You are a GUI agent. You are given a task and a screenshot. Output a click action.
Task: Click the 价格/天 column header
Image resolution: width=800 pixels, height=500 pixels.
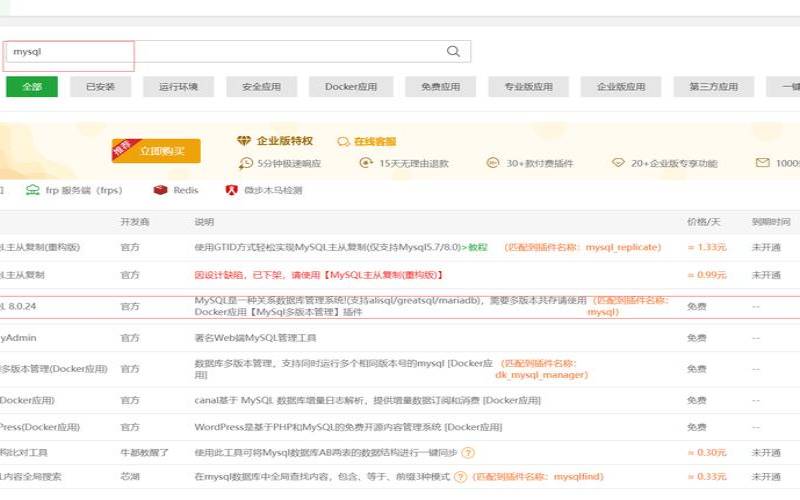(703, 222)
